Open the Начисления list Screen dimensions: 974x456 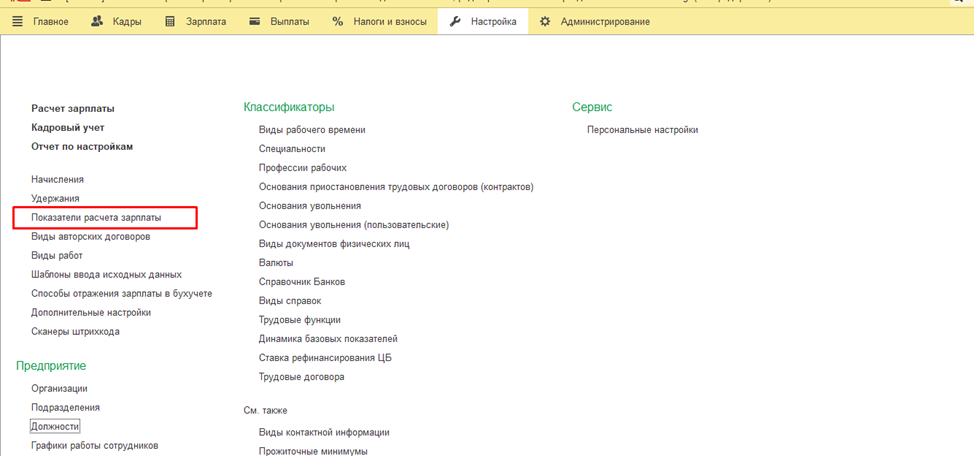click(58, 179)
